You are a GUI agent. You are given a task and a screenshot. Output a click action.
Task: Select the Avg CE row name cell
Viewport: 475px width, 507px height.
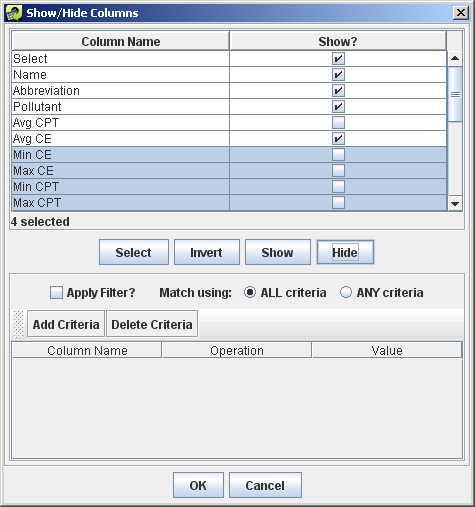121,139
